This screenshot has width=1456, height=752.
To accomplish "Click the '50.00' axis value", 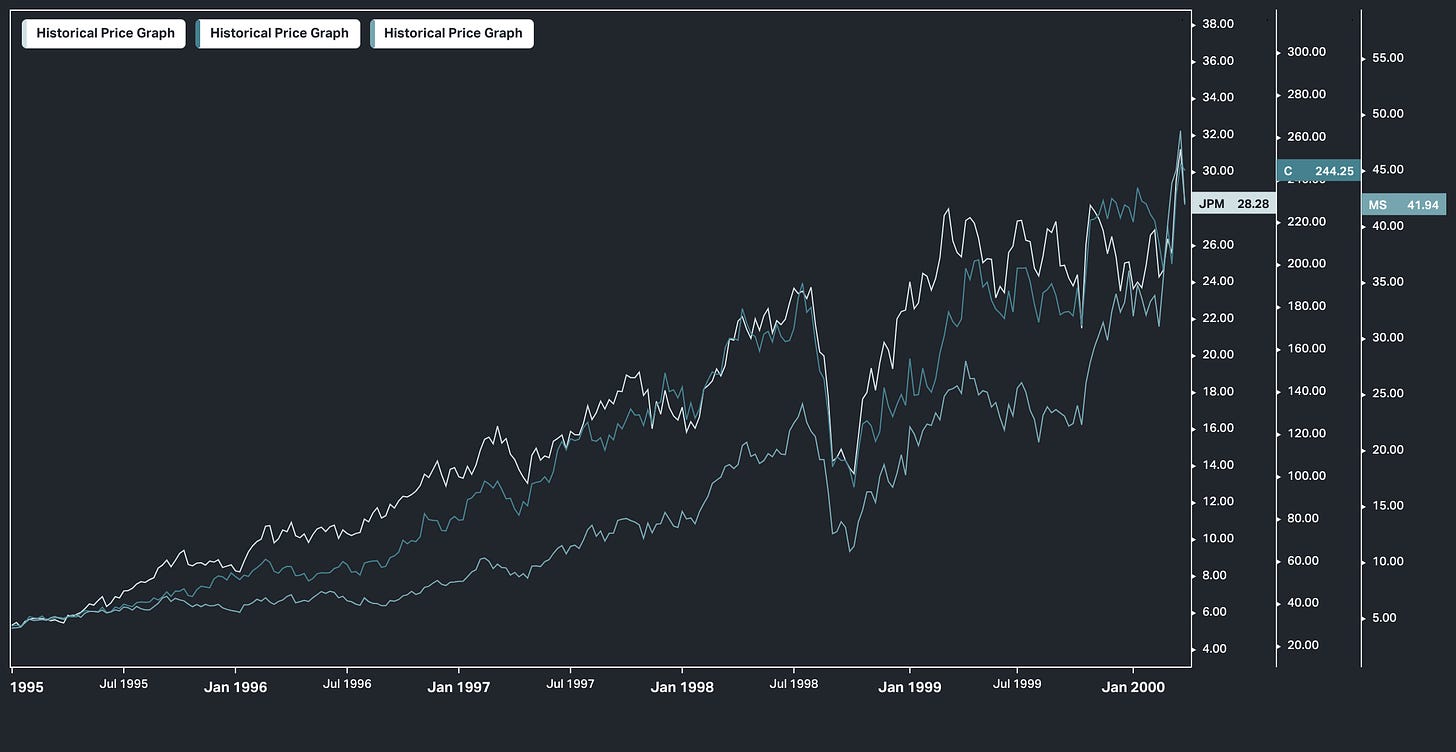I will click(x=1388, y=114).
